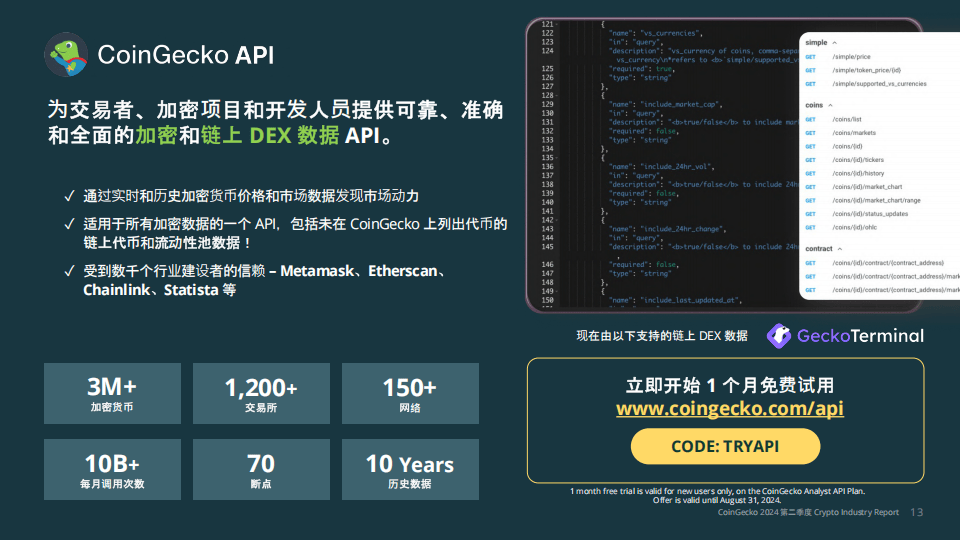The image size is (960, 540).
Task: Click the "include_24hr_change" code line
Action: [668, 229]
